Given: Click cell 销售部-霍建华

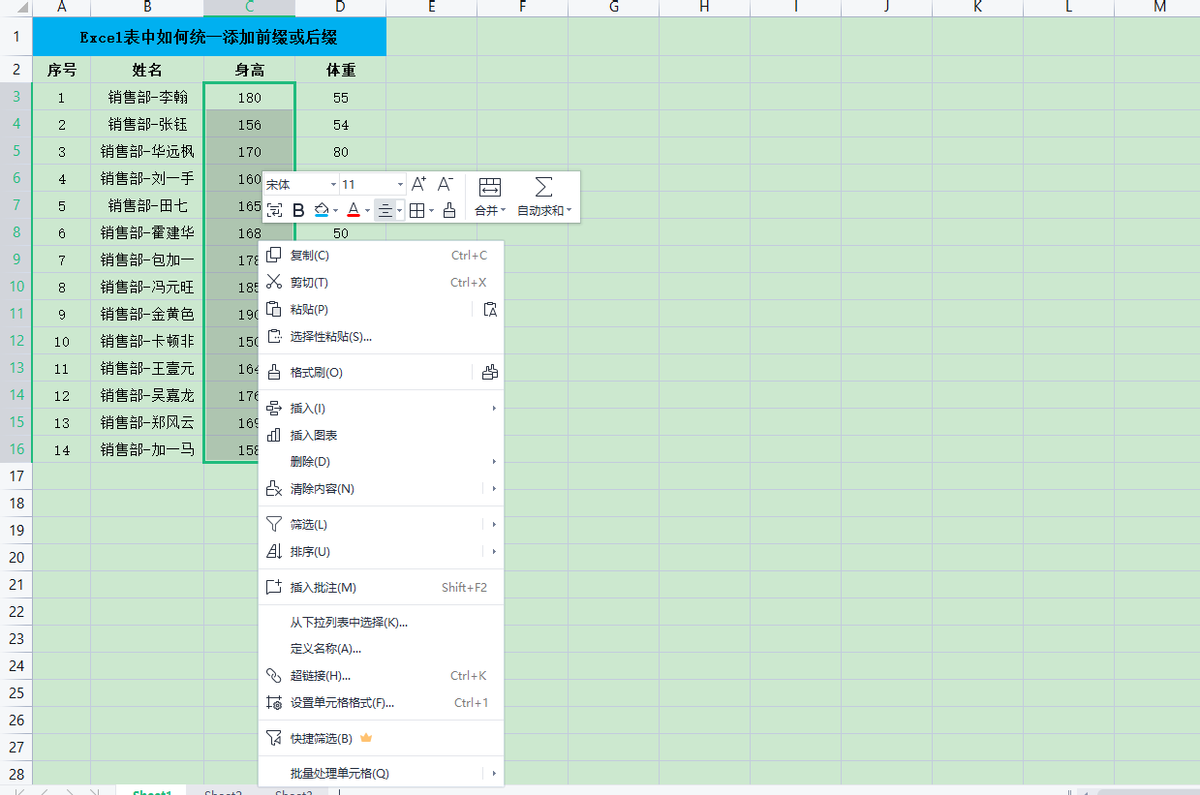Looking at the screenshot, I should pyautogui.click(x=147, y=233).
